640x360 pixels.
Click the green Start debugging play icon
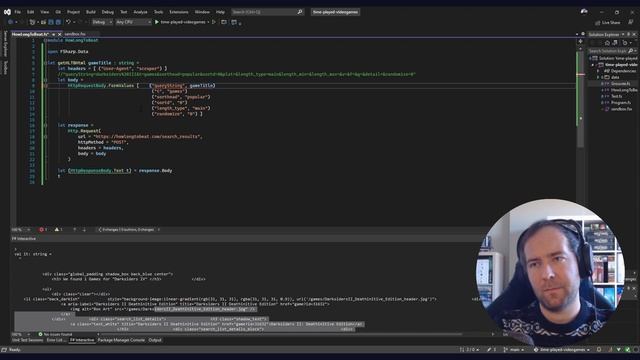pyautogui.click(x=156, y=22)
